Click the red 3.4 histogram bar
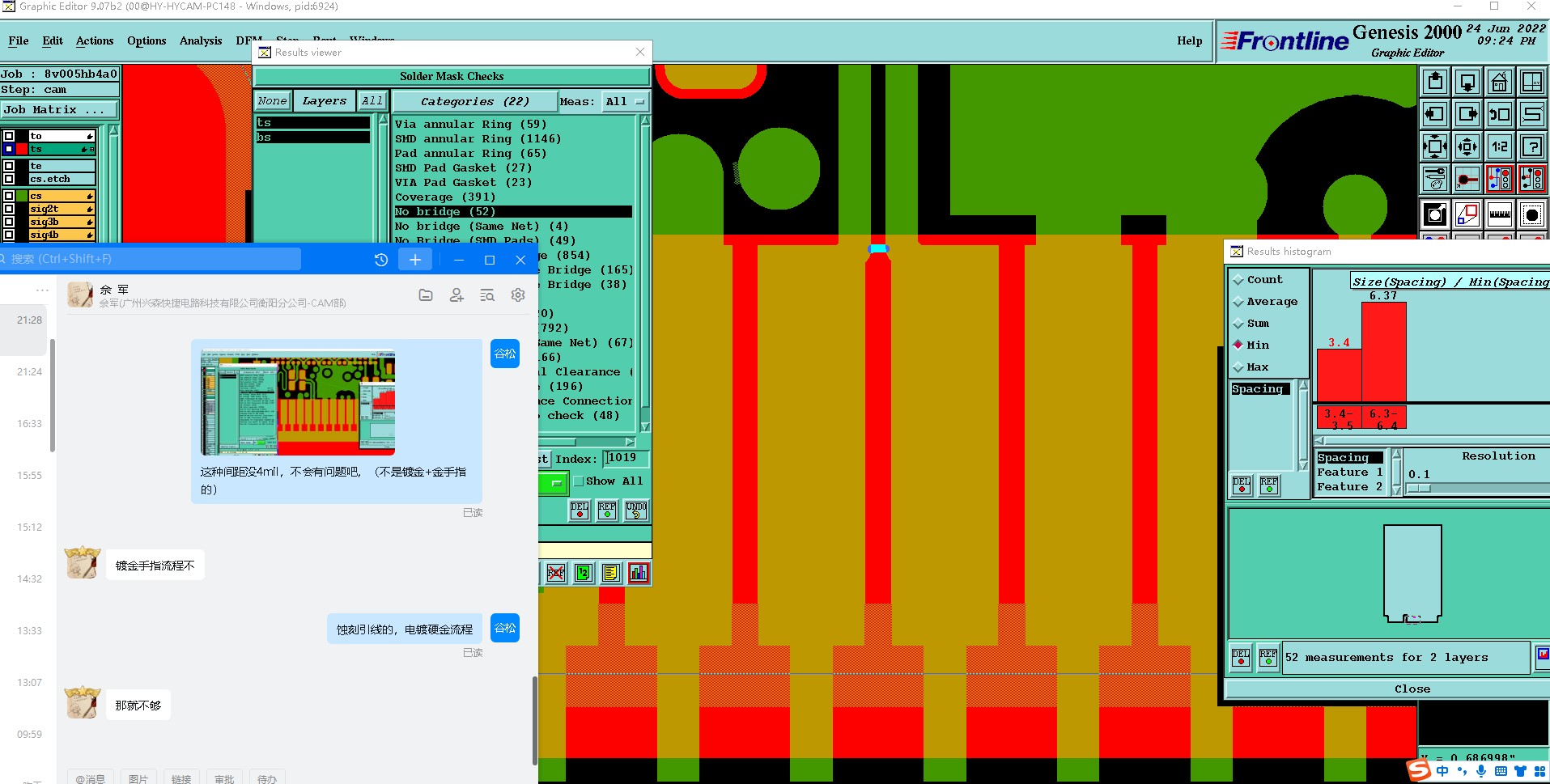Screen dimensions: 1550x784 coord(1340,375)
